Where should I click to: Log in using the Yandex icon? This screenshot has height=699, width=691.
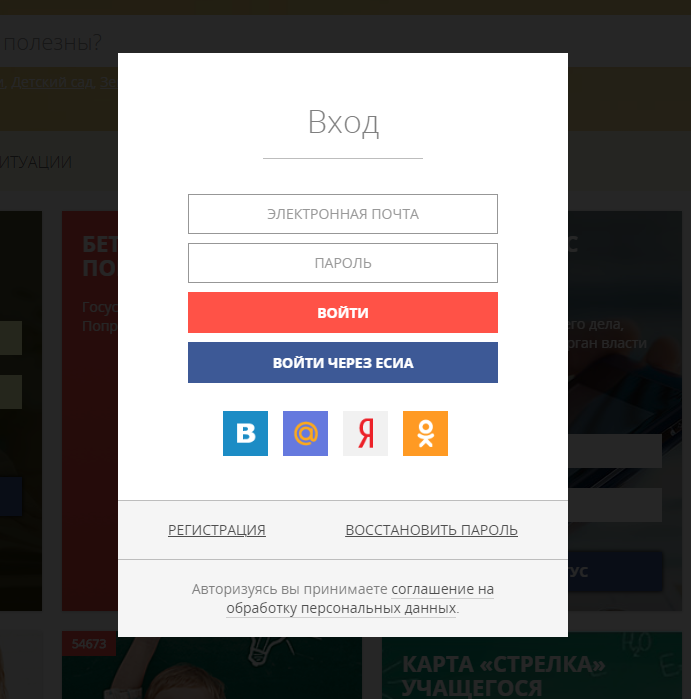[x=365, y=434]
